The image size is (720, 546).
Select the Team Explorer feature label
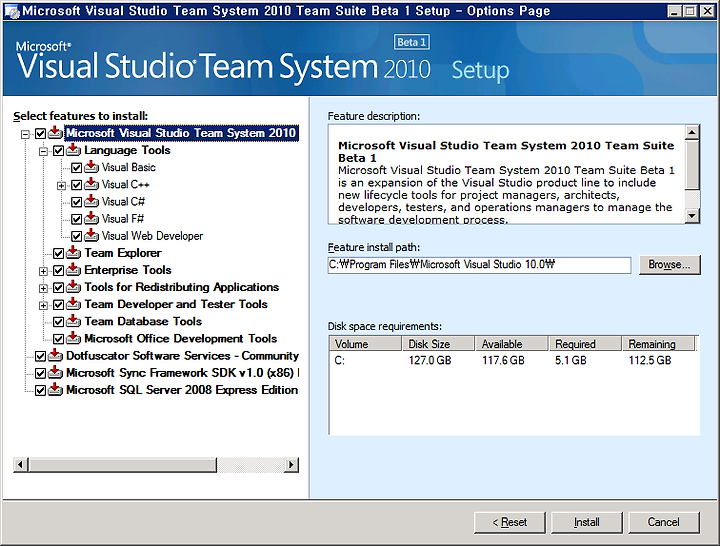click(x=123, y=253)
